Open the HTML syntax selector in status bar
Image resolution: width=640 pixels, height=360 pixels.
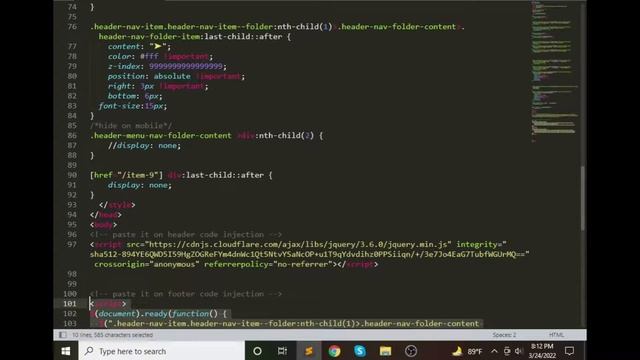tap(556, 335)
